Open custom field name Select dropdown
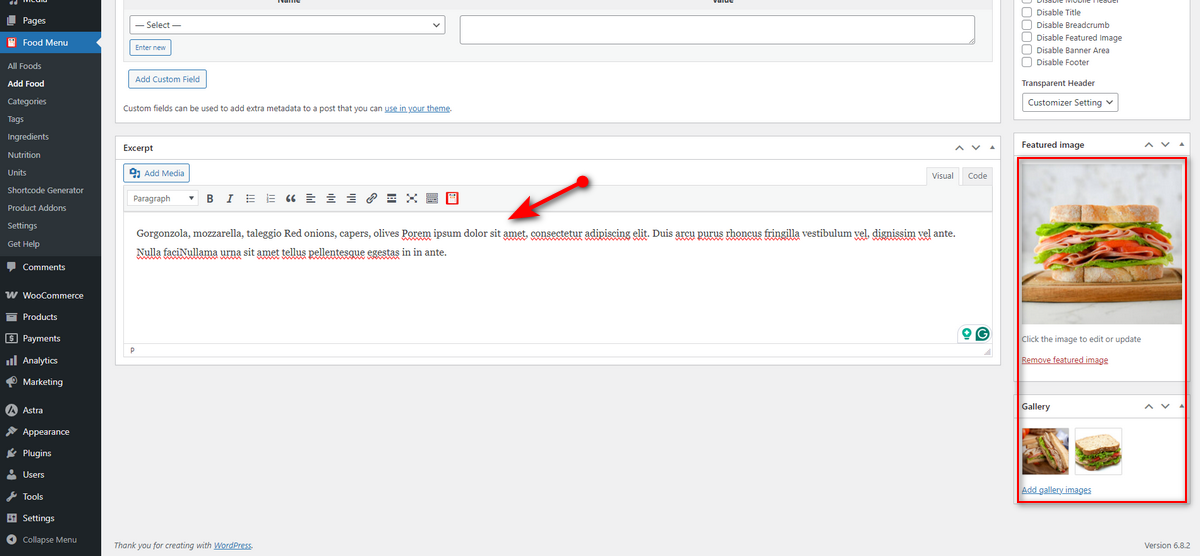Viewport: 1200px width, 556px height. [x=288, y=25]
